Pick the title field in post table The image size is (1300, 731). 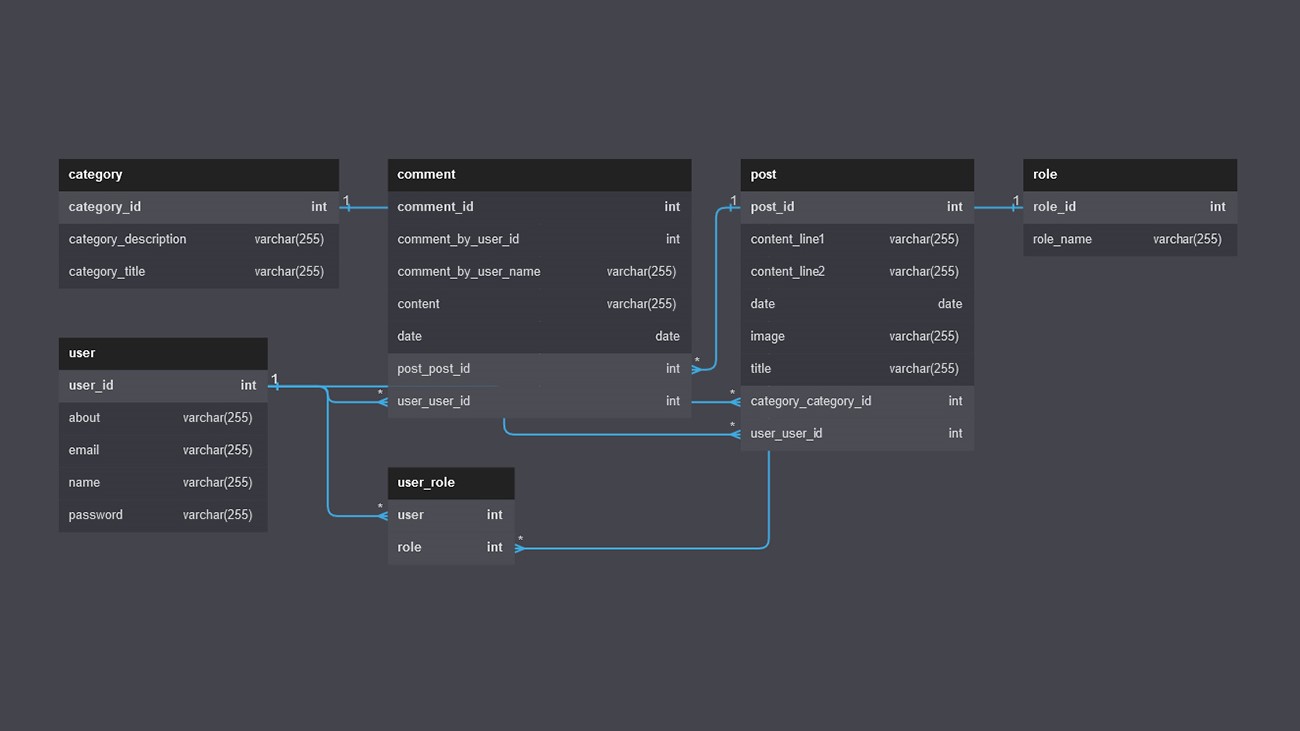point(857,369)
